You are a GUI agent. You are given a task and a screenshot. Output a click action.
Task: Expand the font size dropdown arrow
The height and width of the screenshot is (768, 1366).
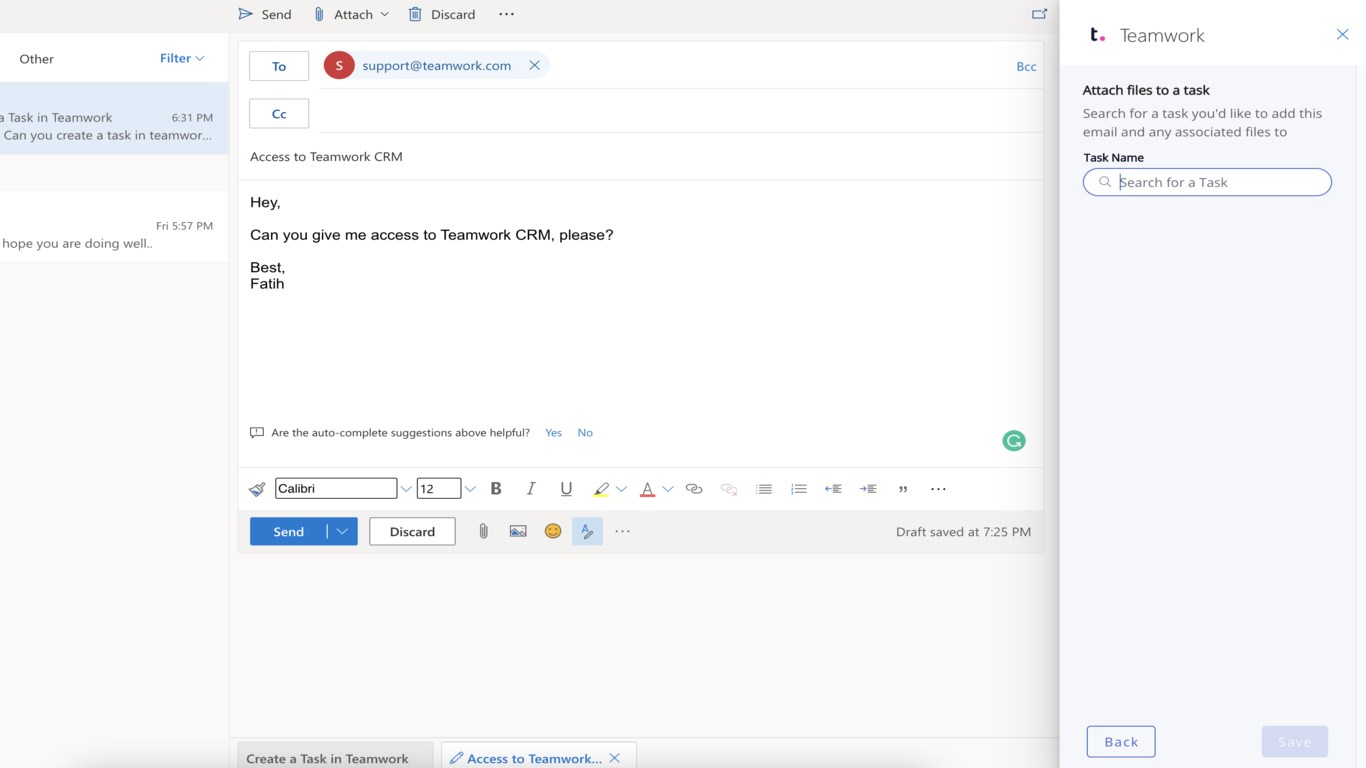click(470, 489)
